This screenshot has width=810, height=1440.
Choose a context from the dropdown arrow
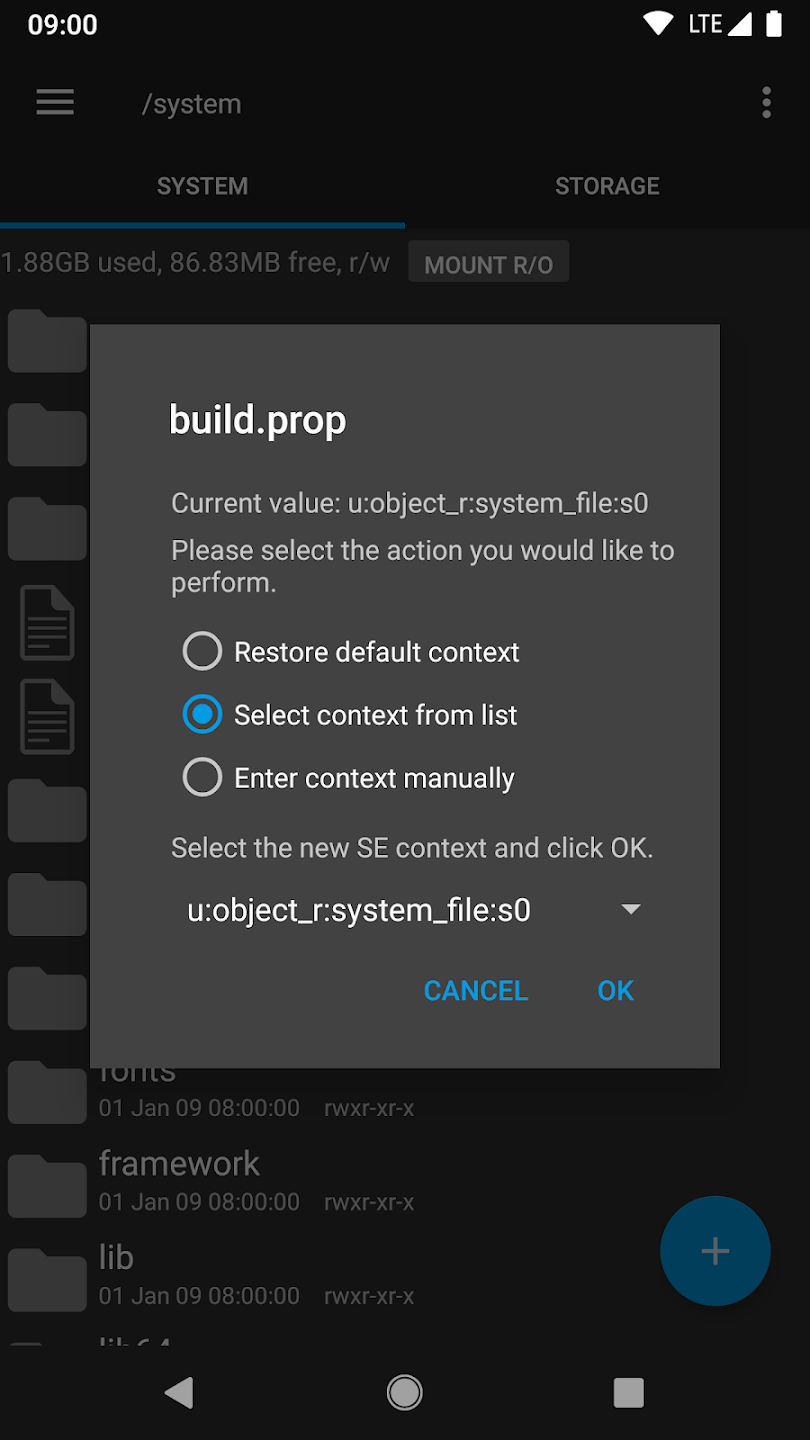pyautogui.click(x=630, y=909)
